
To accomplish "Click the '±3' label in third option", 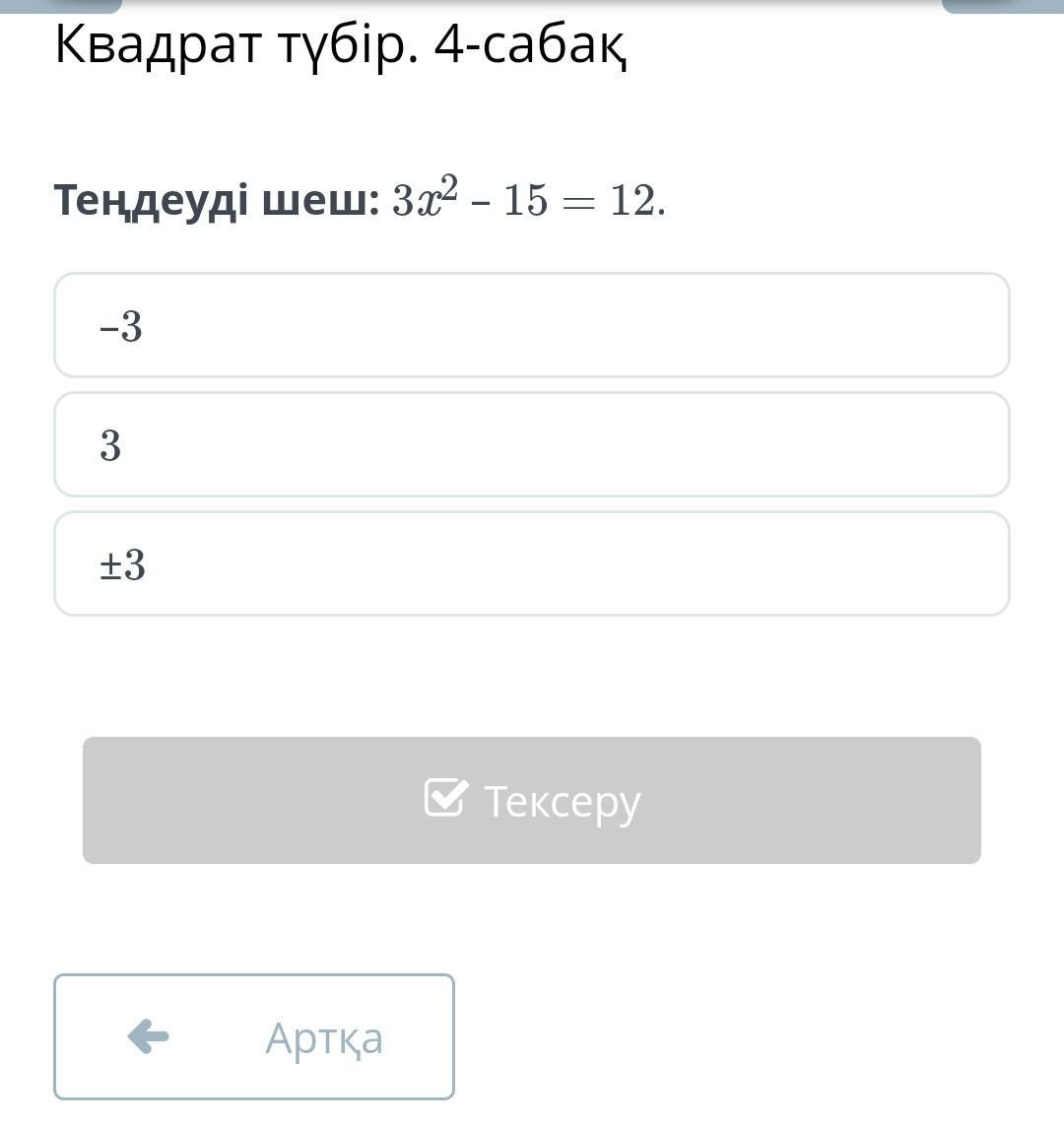I will [122, 565].
